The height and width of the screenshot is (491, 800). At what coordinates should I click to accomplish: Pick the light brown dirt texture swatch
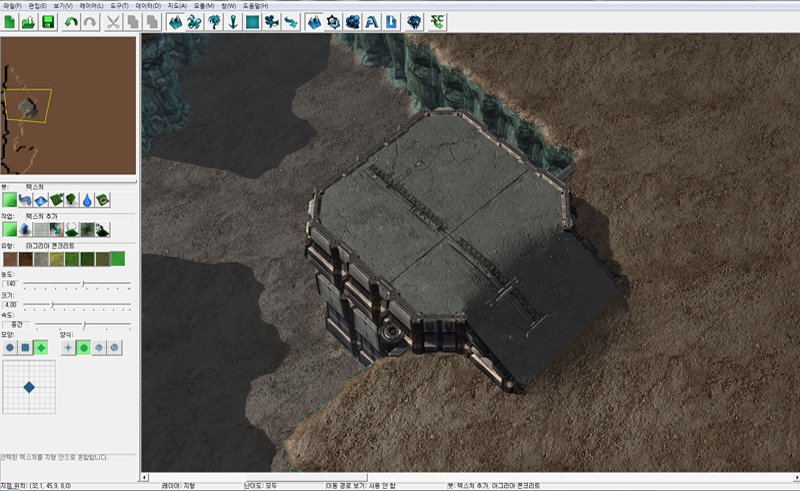click(x=10, y=259)
